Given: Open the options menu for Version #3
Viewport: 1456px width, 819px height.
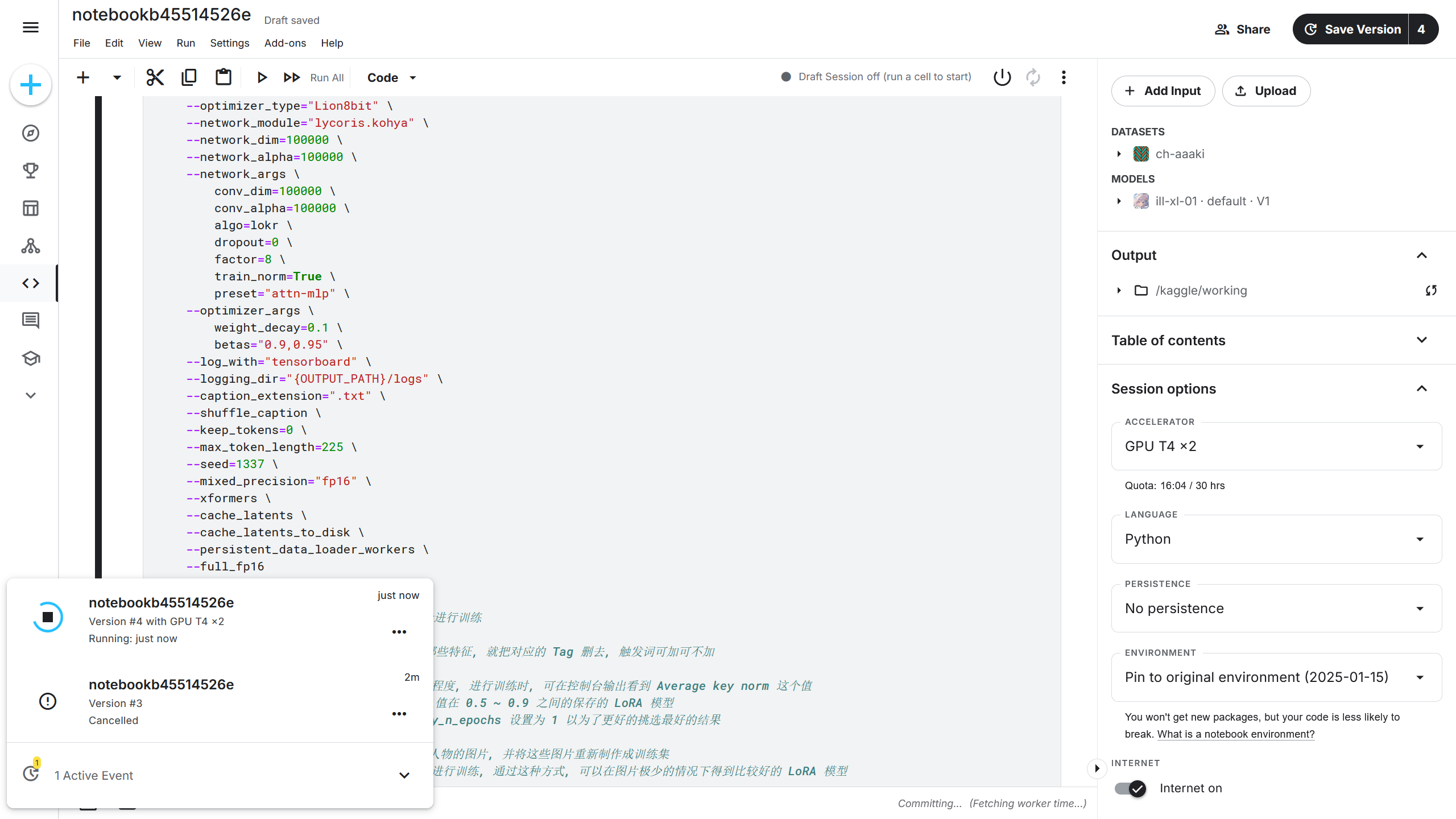Looking at the screenshot, I should (400, 713).
